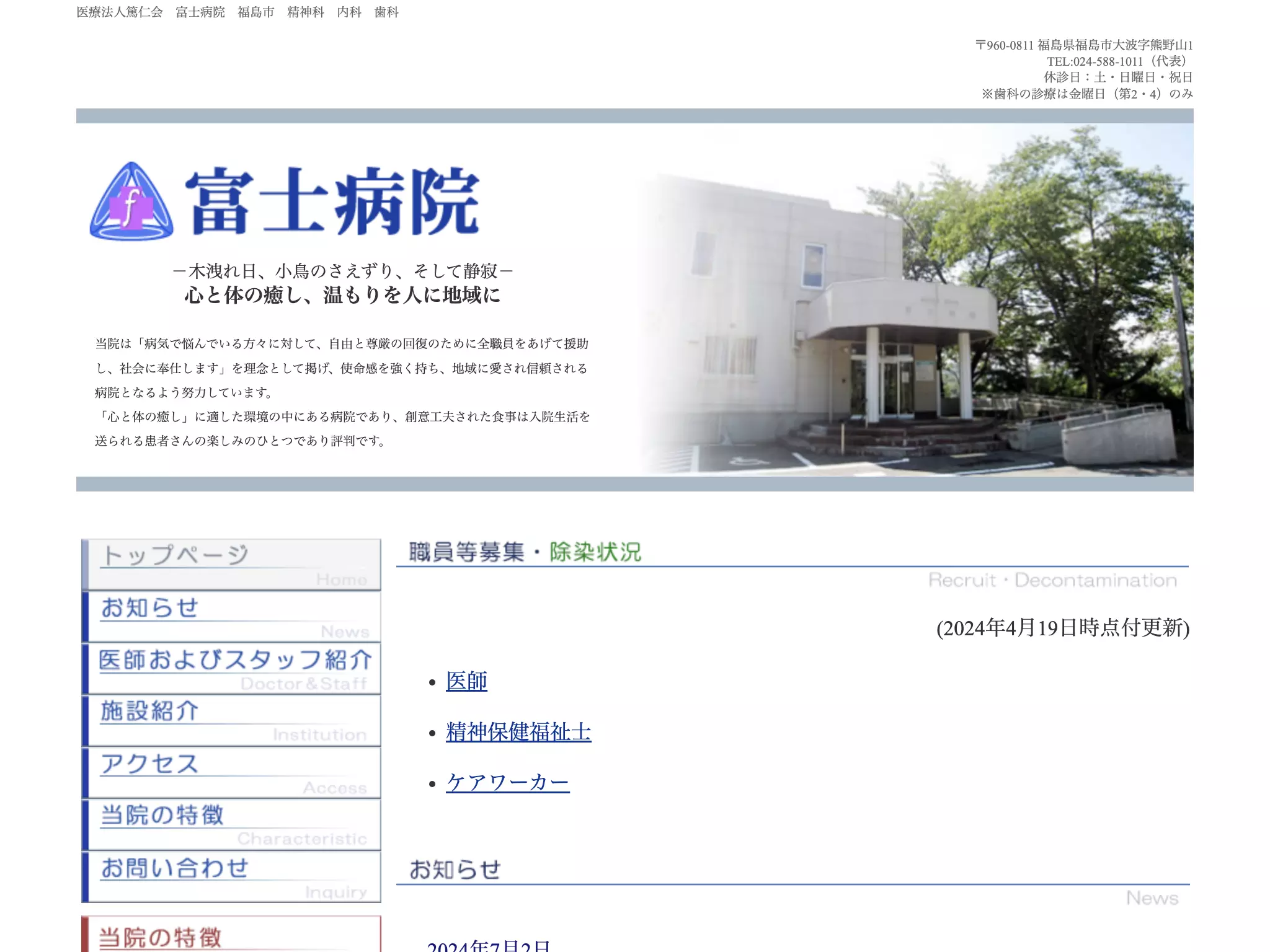This screenshot has height=952, width=1270.
Task: Select お問い合わせ Inquiry in sidebar
Action: click(231, 877)
